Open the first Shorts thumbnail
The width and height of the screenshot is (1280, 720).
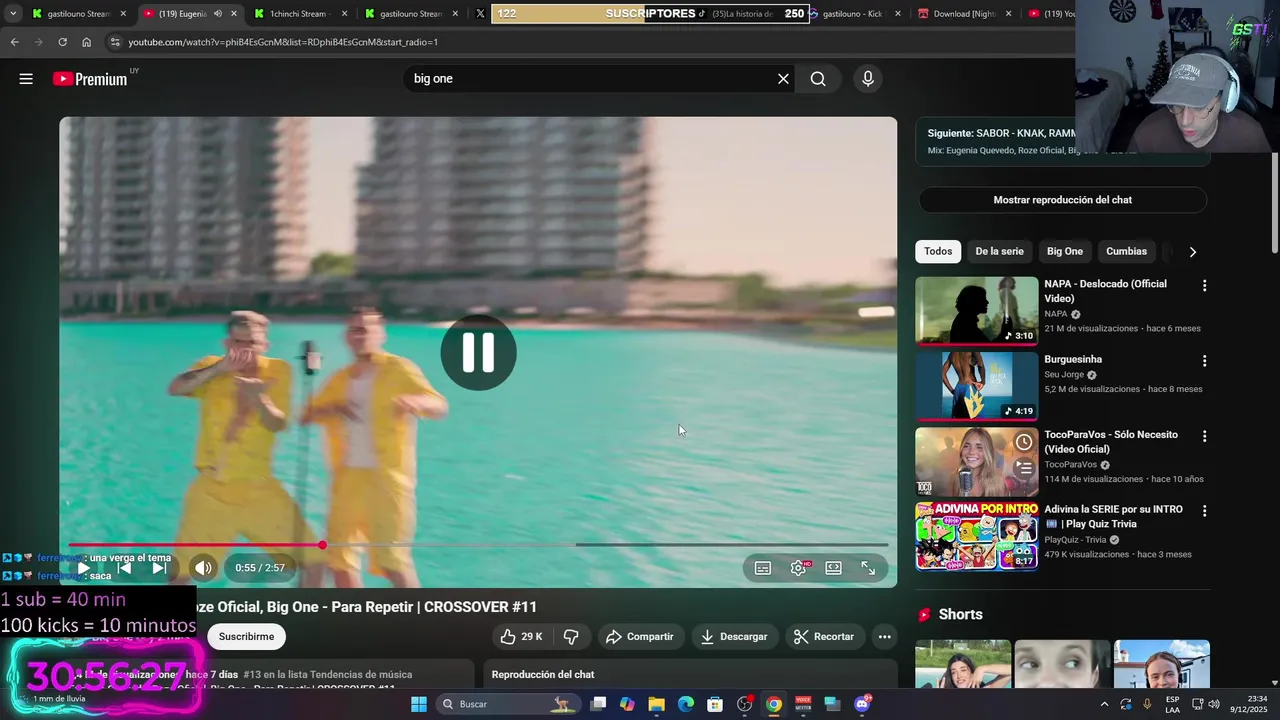click(962, 665)
